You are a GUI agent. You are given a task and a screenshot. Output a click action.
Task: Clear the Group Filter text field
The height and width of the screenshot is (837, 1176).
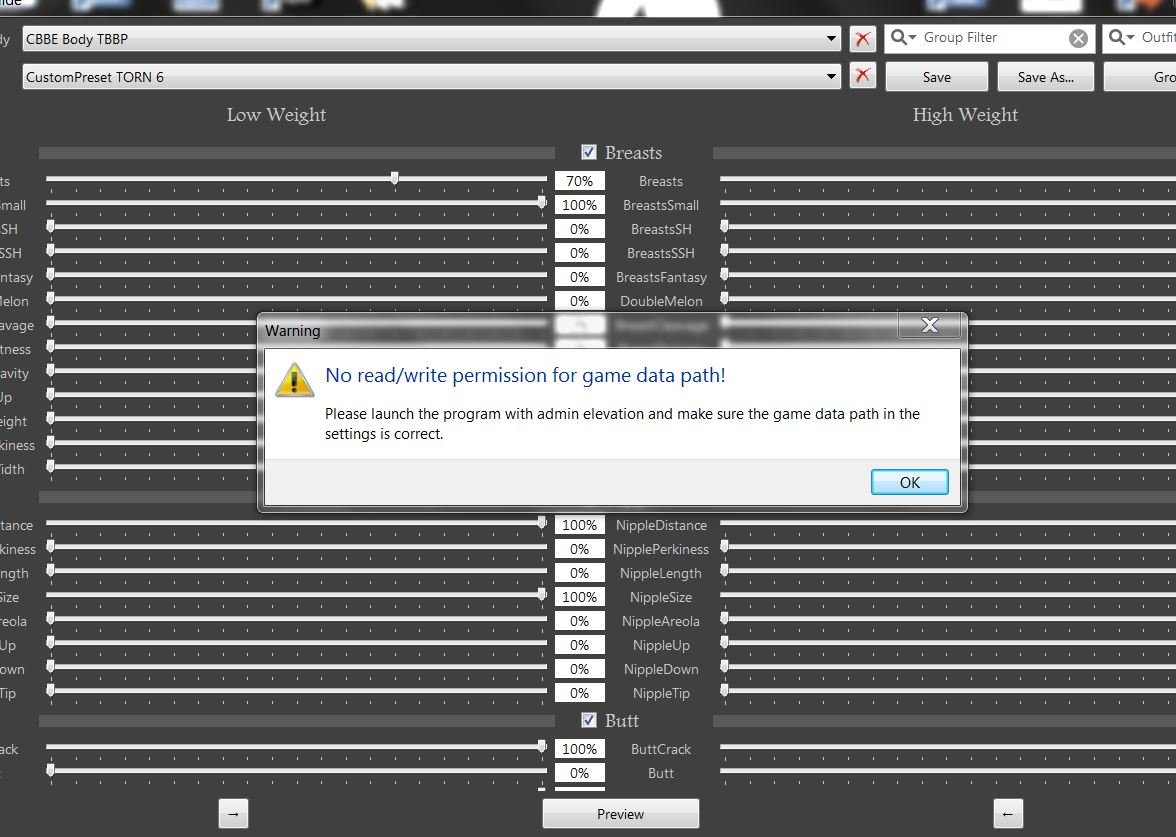tap(1078, 38)
